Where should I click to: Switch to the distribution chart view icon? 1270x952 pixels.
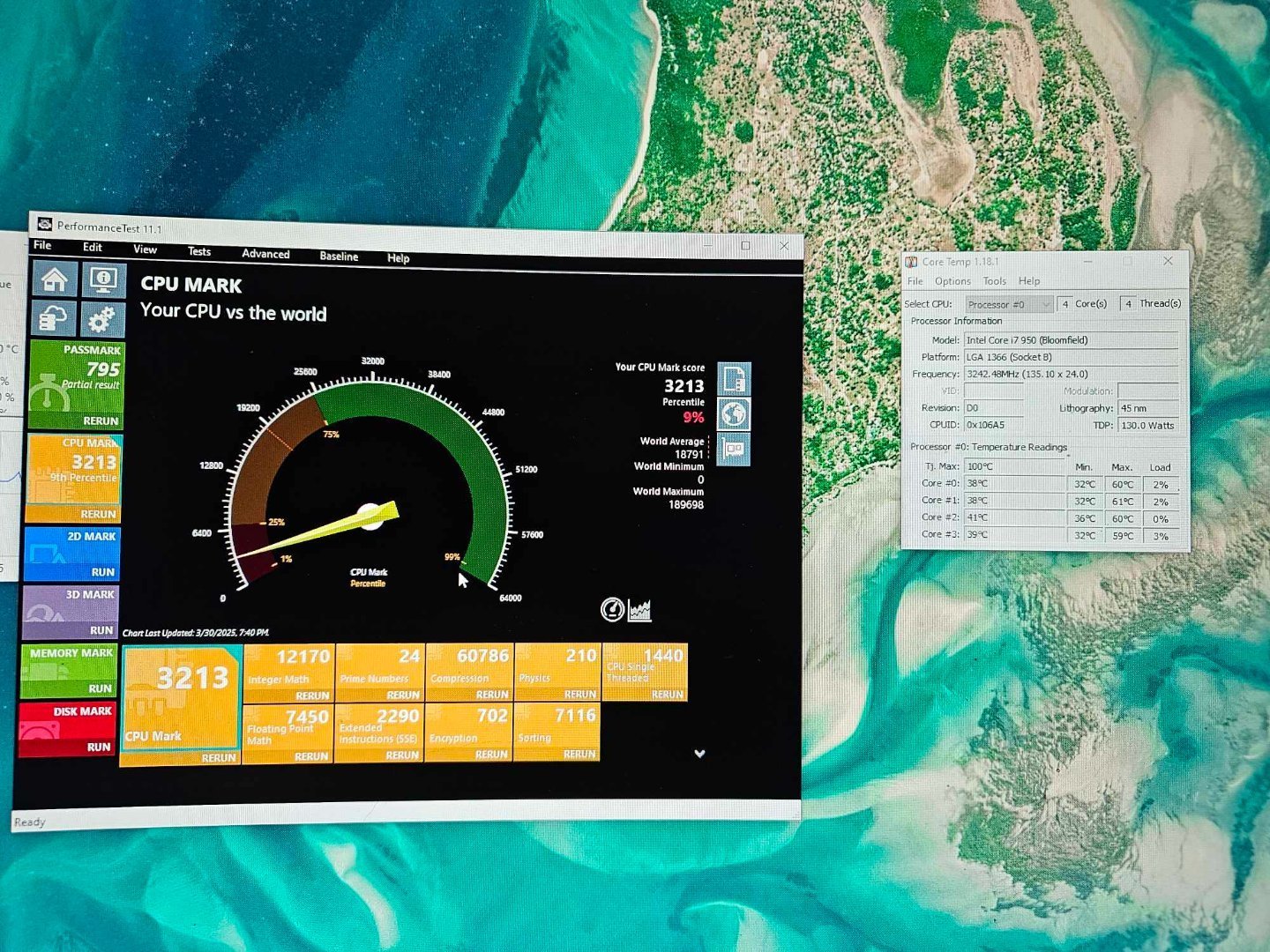[639, 610]
